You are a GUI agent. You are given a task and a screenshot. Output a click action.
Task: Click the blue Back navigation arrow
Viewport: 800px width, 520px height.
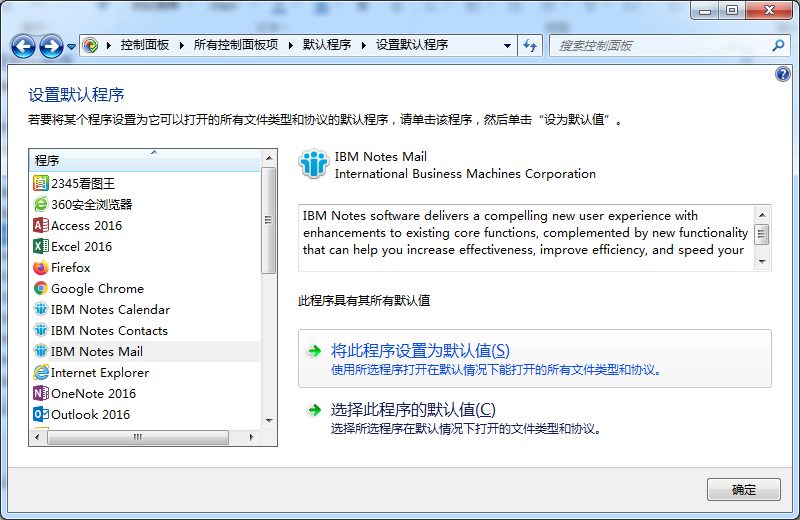(23, 46)
